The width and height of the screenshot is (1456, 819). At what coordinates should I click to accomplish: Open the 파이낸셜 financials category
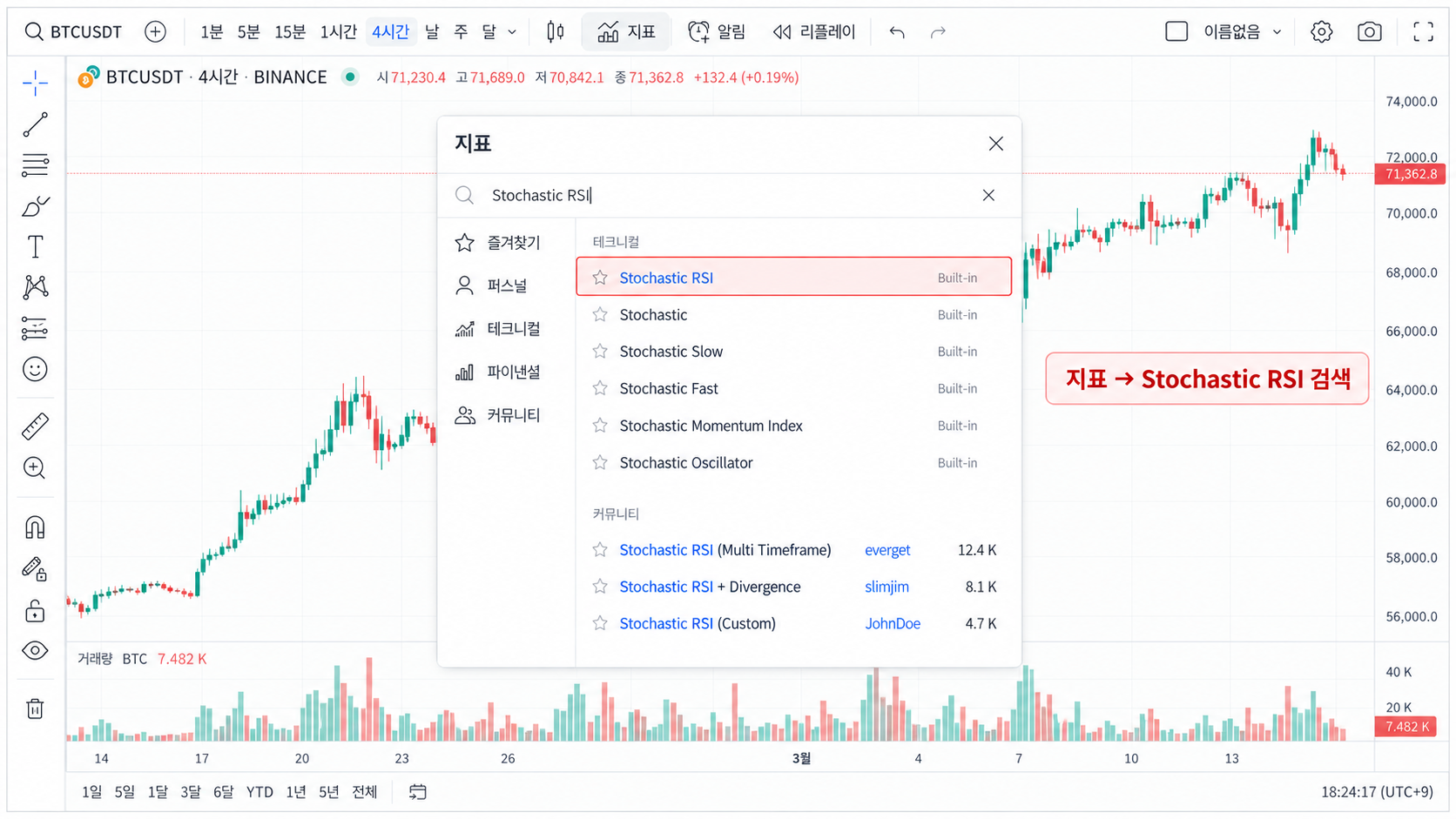pyautogui.click(x=498, y=373)
